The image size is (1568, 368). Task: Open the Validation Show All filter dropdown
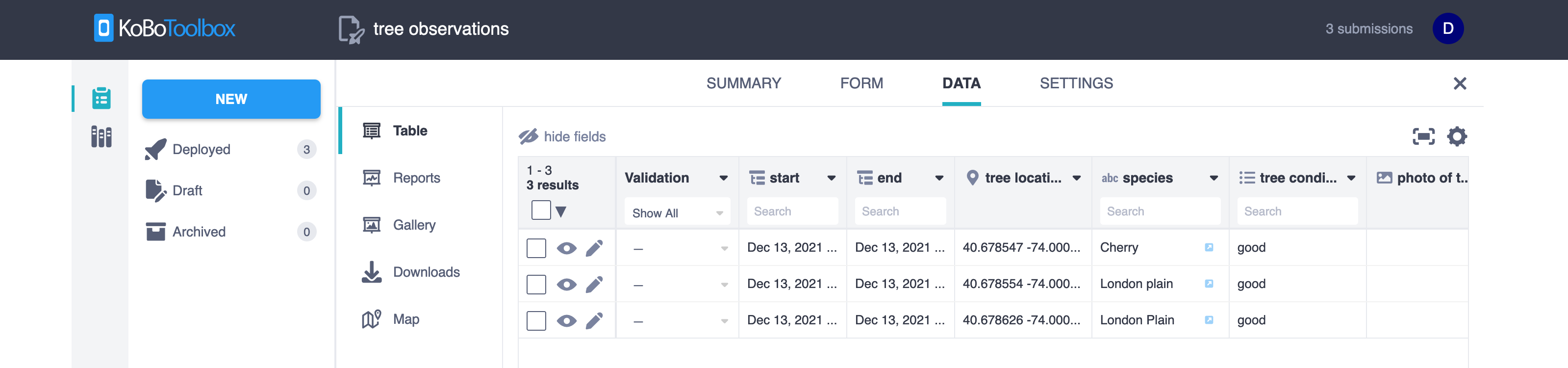pyautogui.click(x=677, y=212)
